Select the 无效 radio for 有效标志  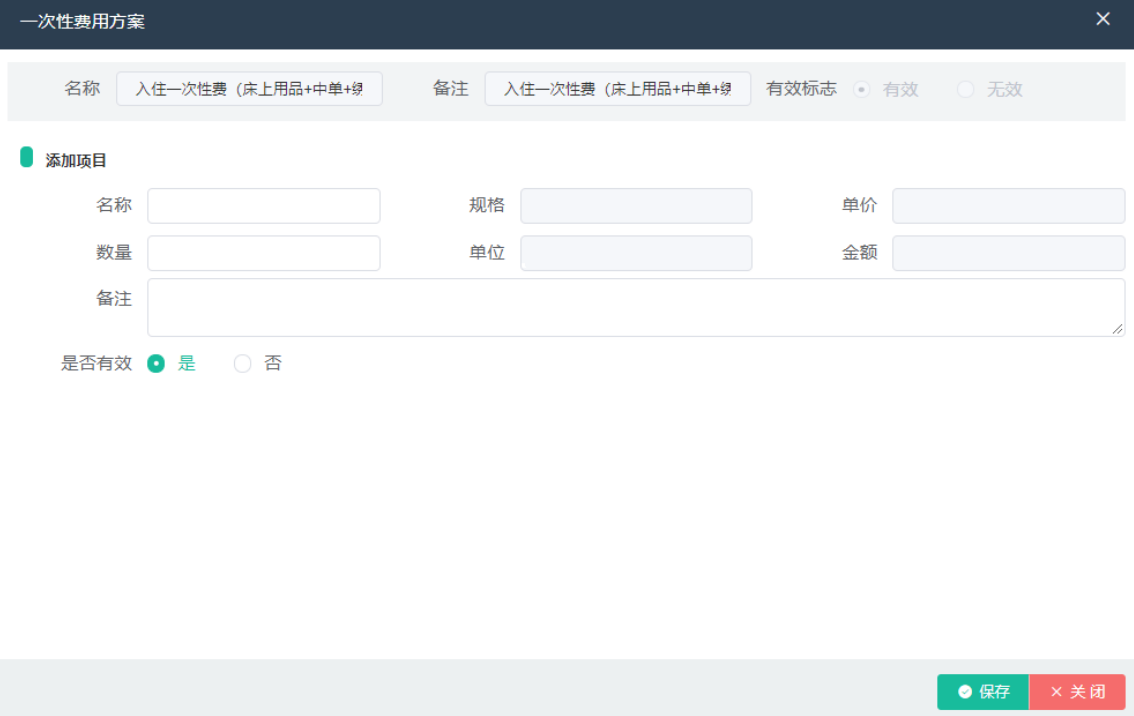(965, 89)
